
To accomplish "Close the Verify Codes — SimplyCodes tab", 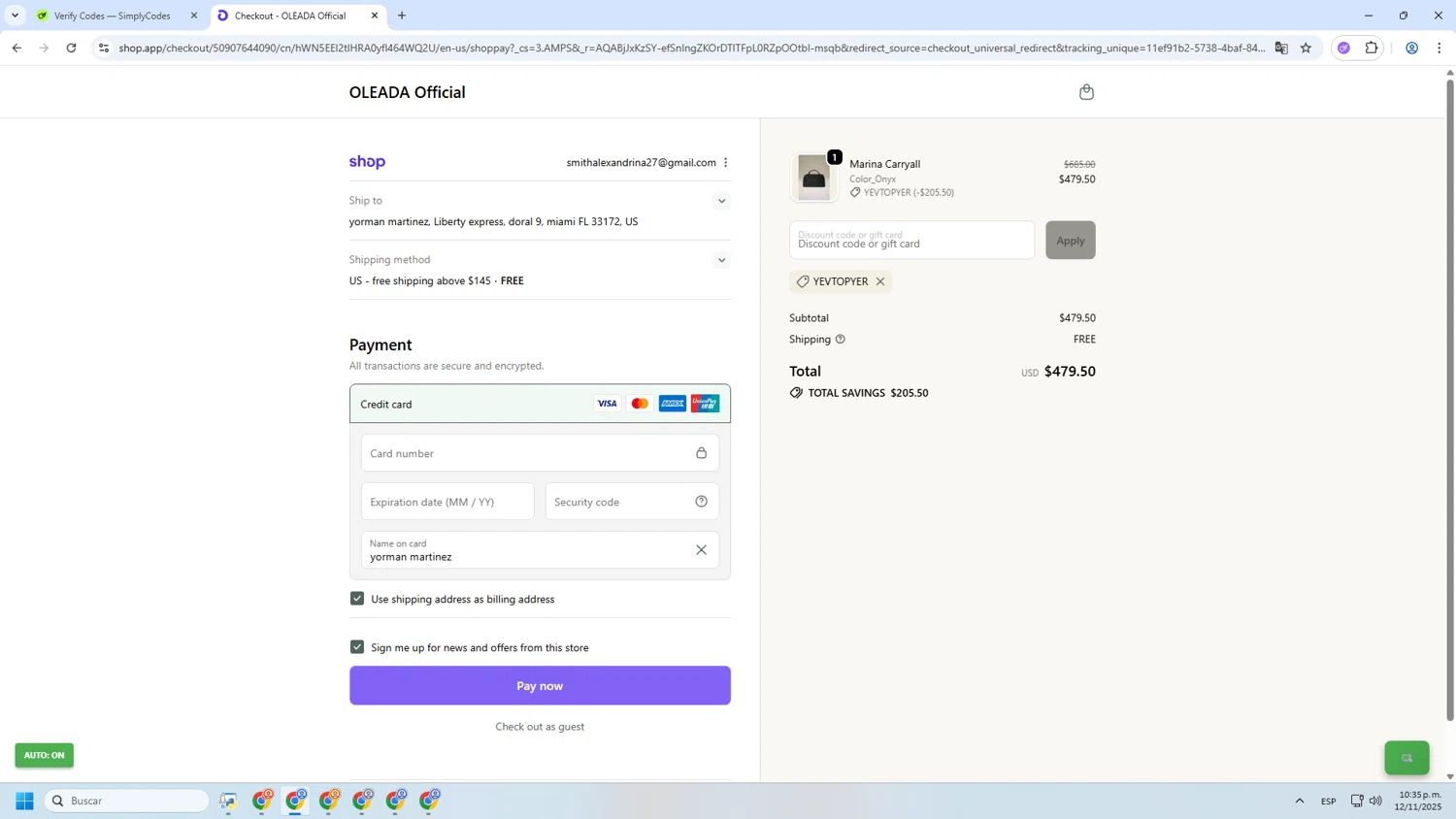I will click(x=194, y=16).
